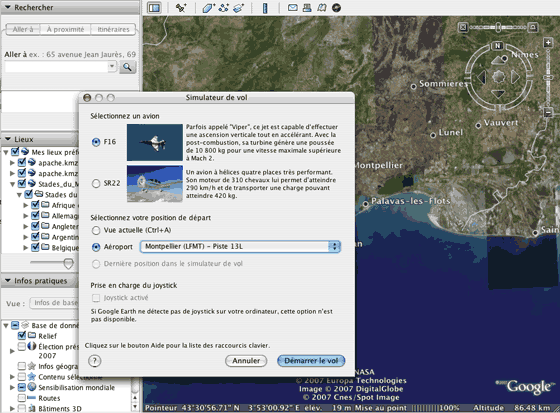Click Palavas-les-Flots place marker
This screenshot has height=413, width=560.
366,204
